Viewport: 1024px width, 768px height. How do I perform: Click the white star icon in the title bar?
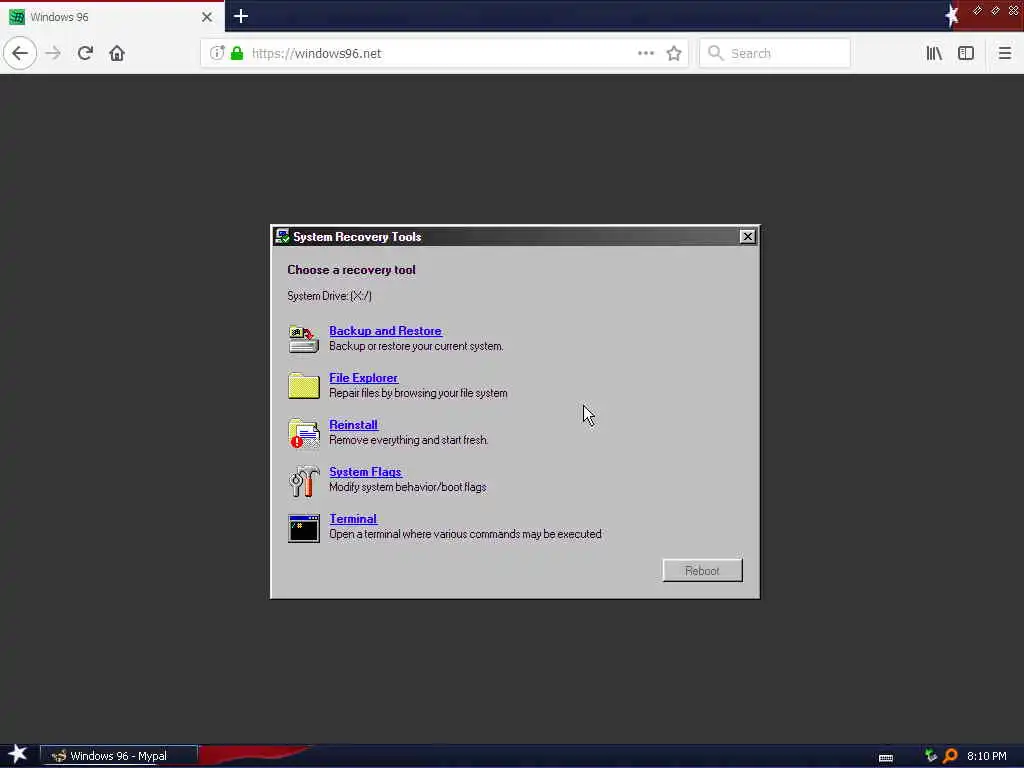[x=952, y=16]
